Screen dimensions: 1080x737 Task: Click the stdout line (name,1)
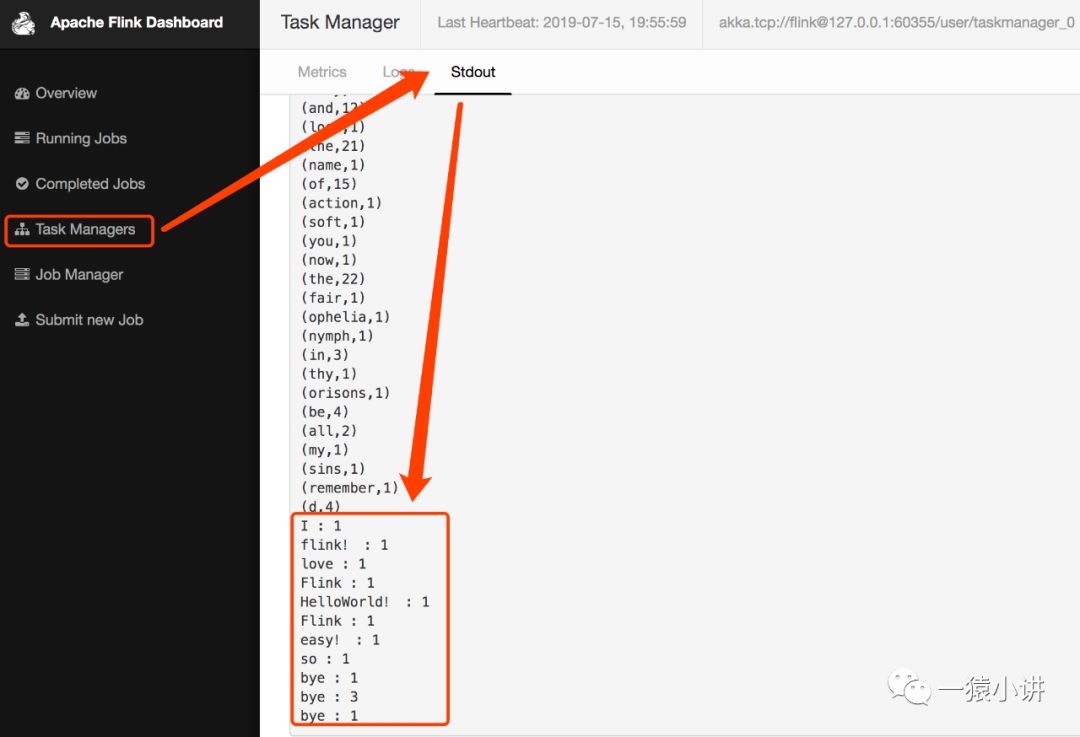click(333, 165)
